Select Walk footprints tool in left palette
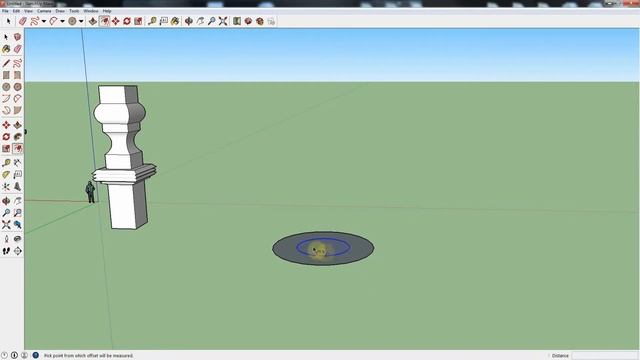 (x=6, y=251)
